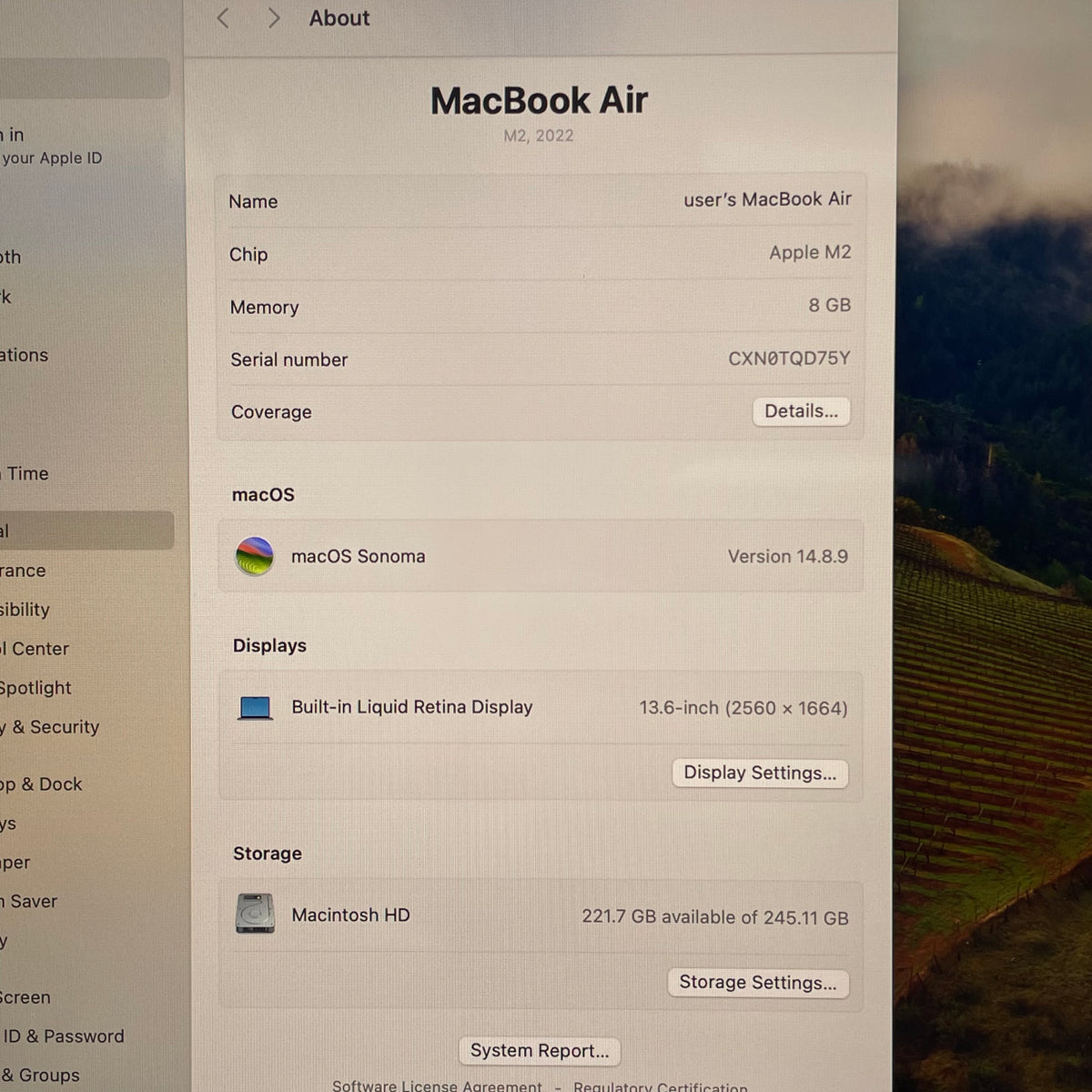Go back using the left chevron
The width and height of the screenshot is (1092, 1092).
pyautogui.click(x=224, y=17)
